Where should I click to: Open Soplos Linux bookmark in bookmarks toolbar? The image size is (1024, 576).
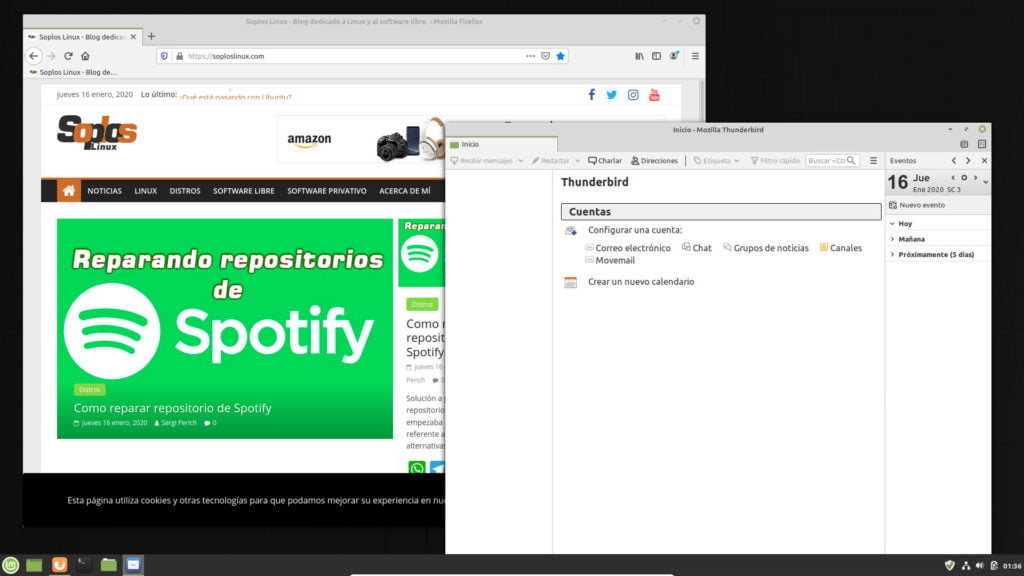pos(73,72)
